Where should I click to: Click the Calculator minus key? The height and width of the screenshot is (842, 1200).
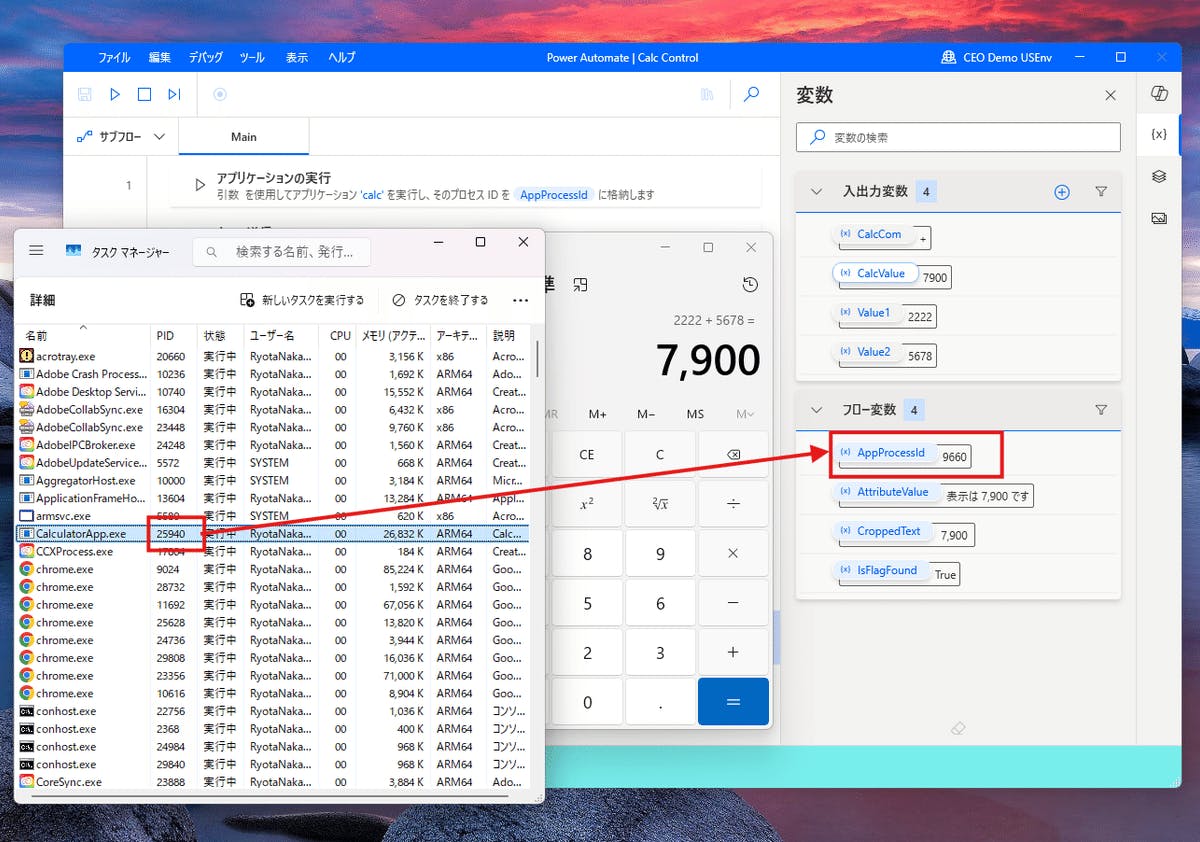pos(733,603)
